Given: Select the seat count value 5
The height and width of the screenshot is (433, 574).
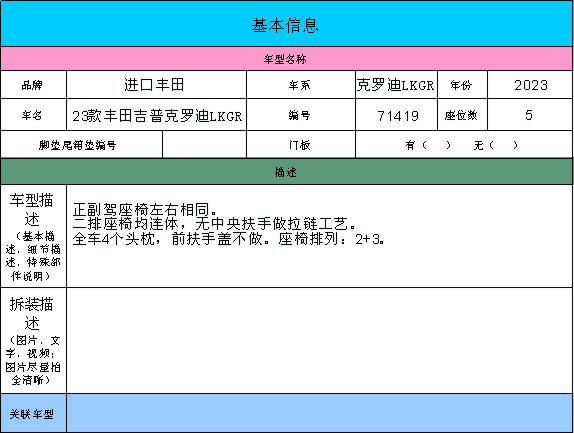Looking at the screenshot, I should (530, 115).
